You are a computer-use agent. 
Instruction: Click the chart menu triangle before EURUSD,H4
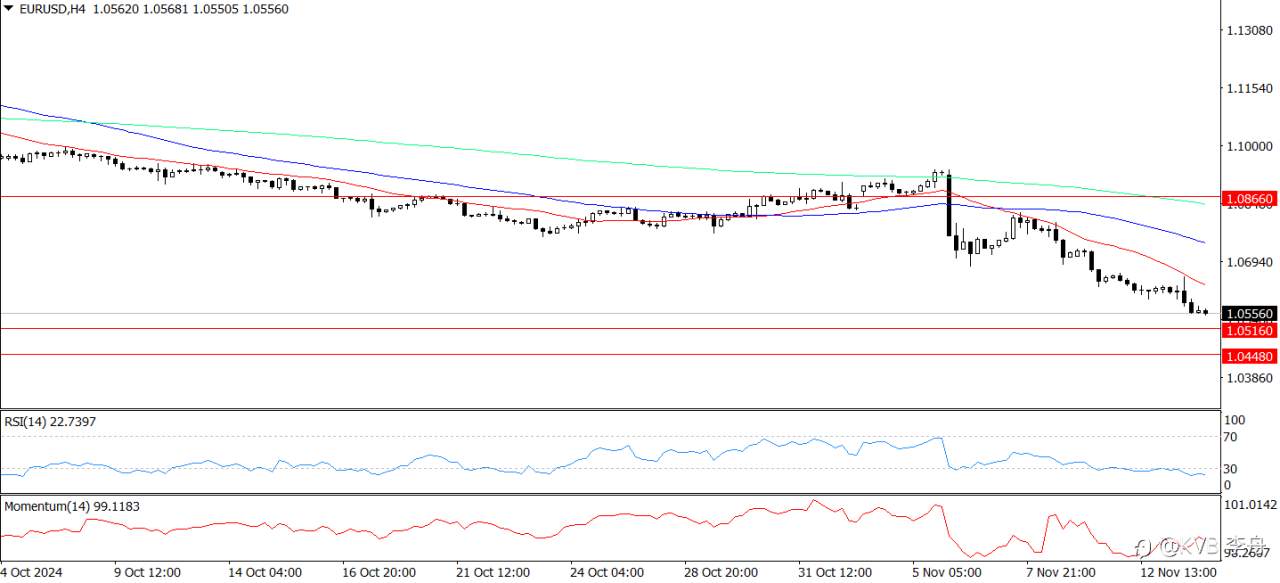click(8, 8)
